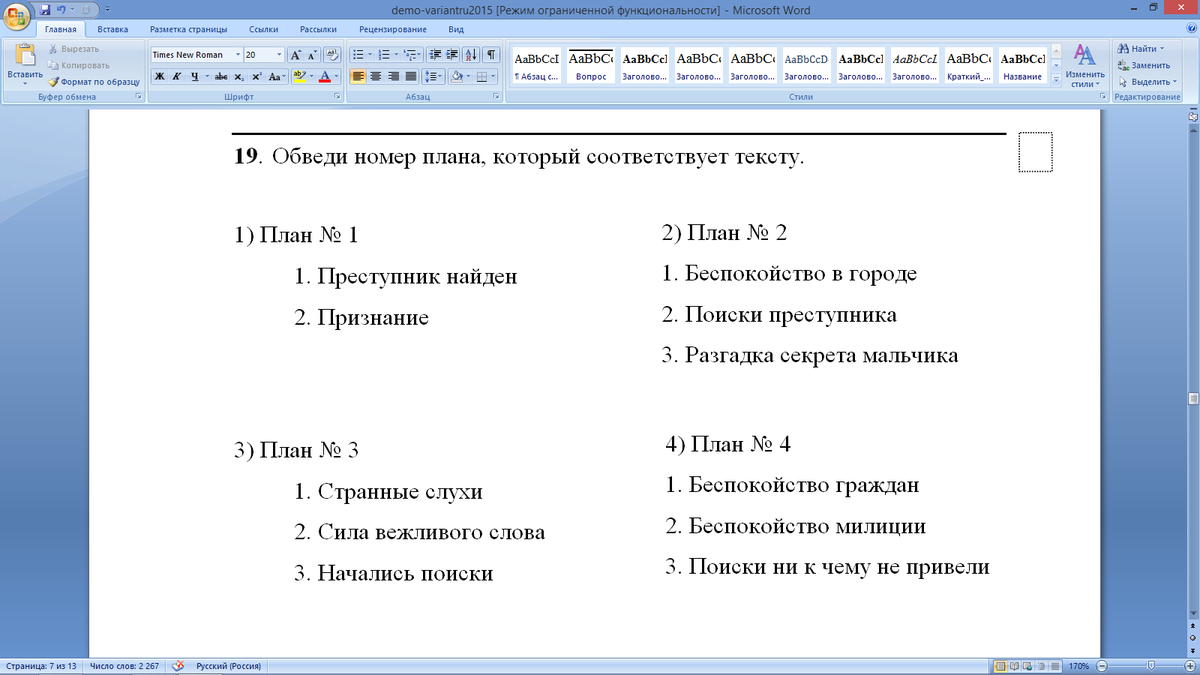Viewport: 1200px width, 675px height.
Task: Open Шрифт dialog launcher
Action: coord(337,97)
